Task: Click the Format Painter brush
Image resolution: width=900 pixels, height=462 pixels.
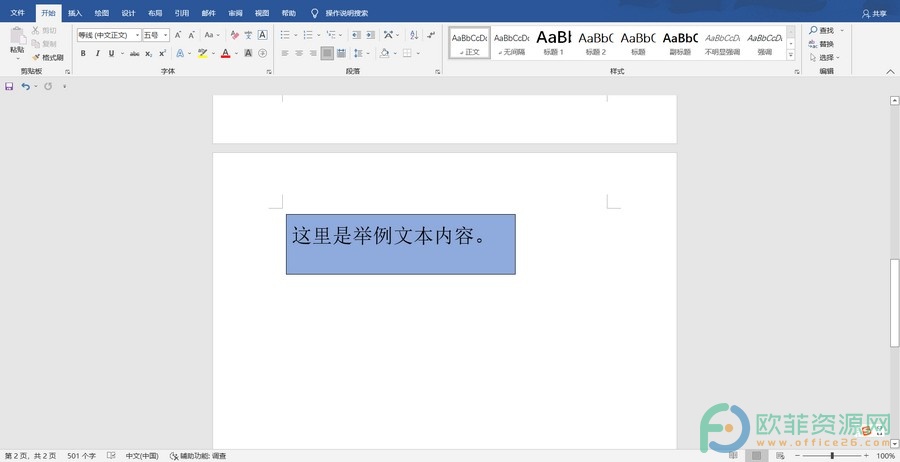Action: (x=48, y=57)
